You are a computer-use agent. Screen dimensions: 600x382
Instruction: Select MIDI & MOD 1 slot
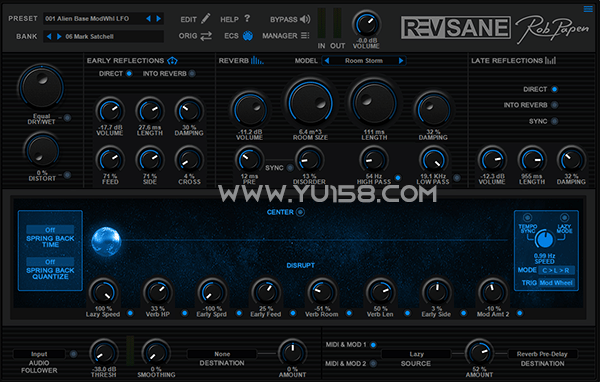373,345
